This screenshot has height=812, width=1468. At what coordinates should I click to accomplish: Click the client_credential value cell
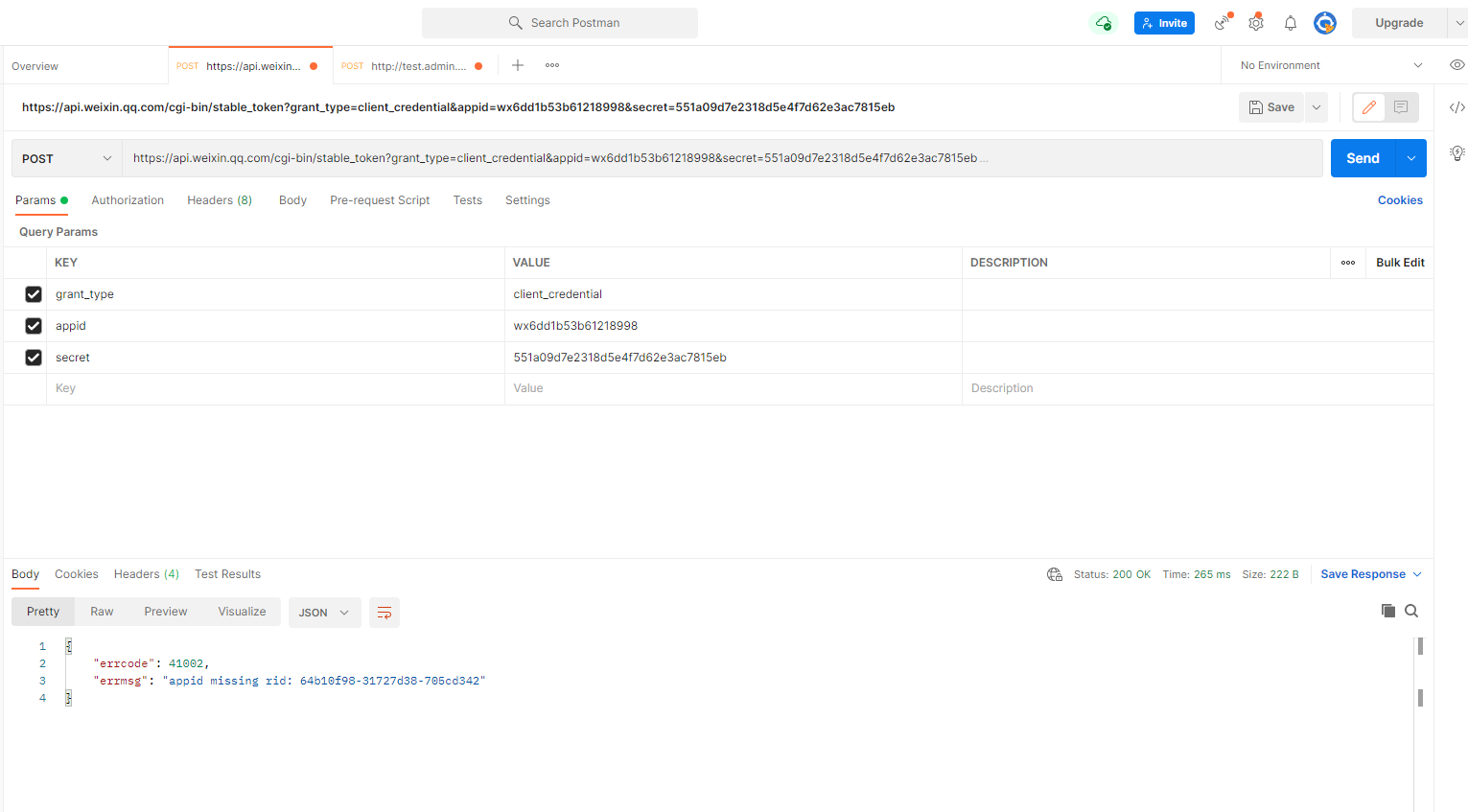[x=734, y=294]
